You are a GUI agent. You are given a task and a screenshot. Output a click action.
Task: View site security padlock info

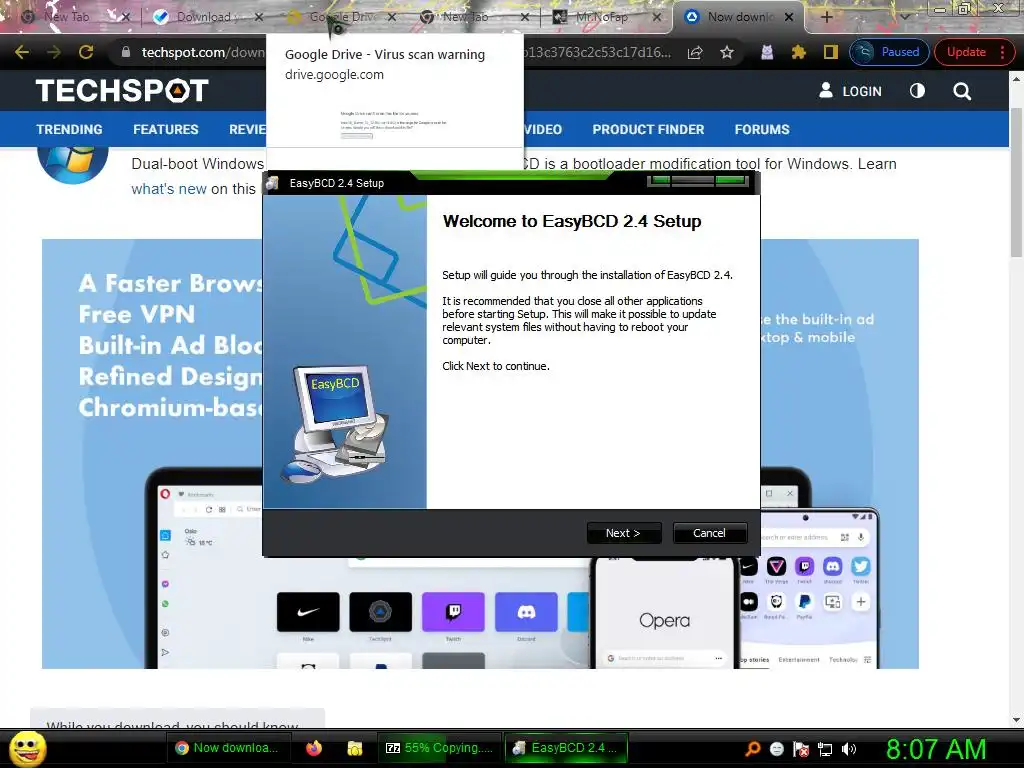126,52
